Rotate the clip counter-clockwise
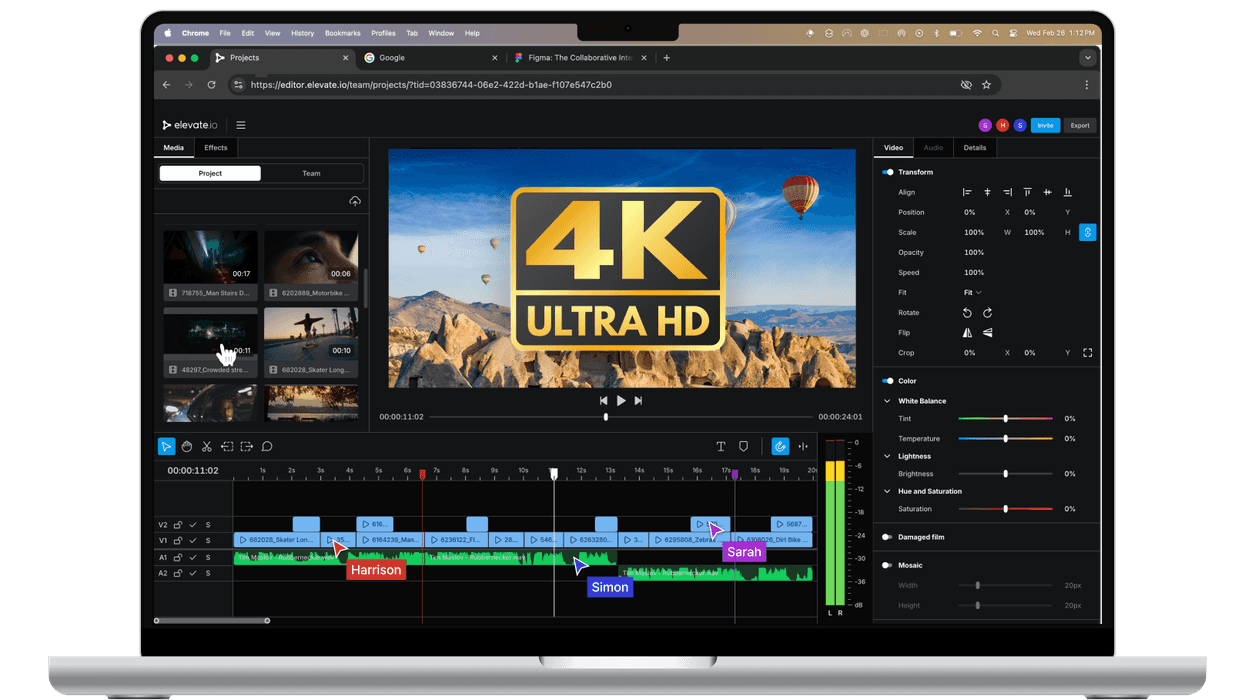 click(x=967, y=313)
